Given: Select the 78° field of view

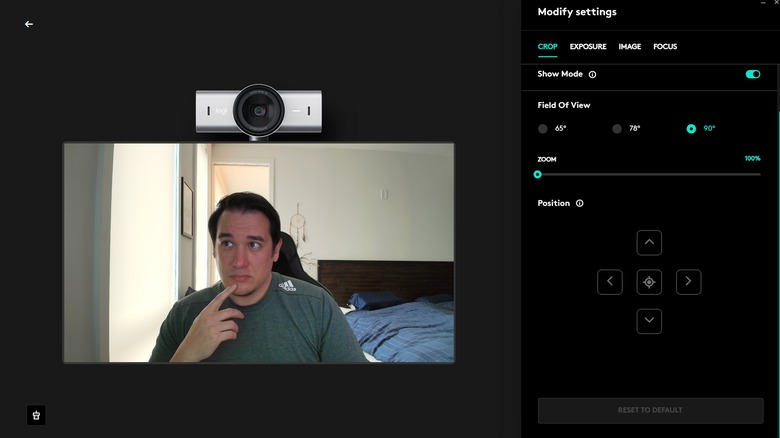Looking at the screenshot, I should point(617,129).
